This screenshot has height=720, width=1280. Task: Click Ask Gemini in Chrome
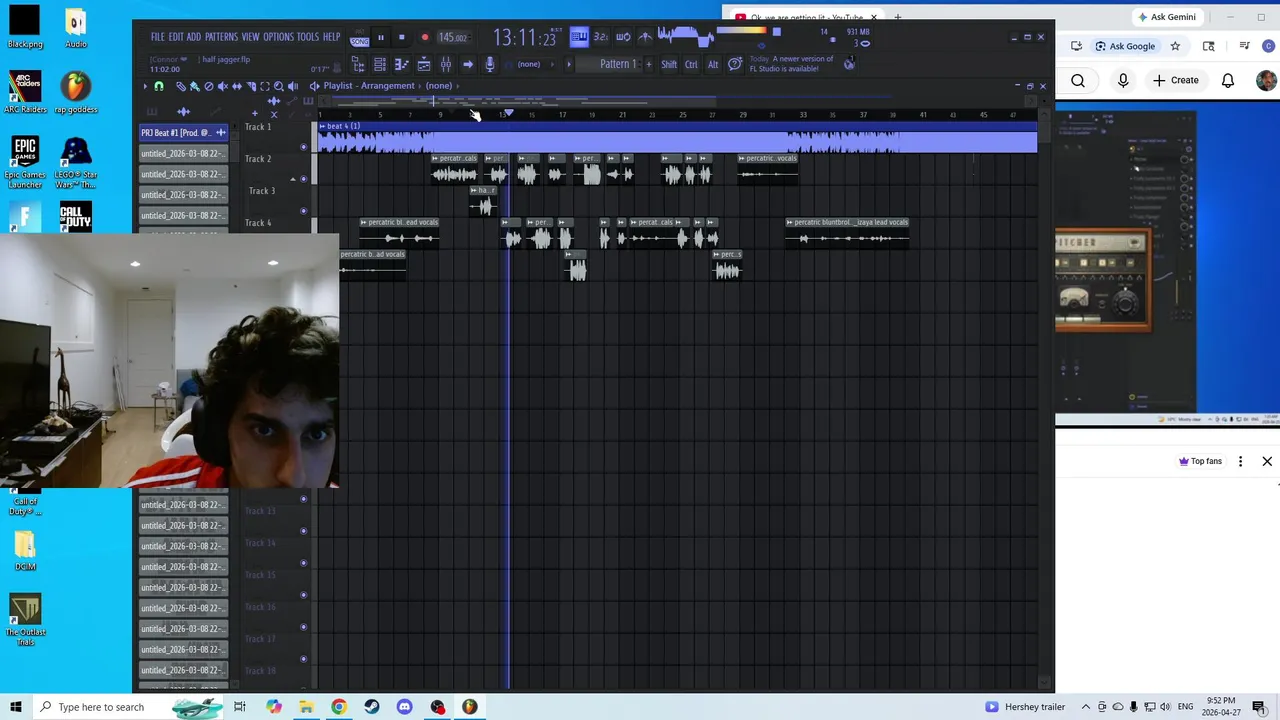(x=1166, y=17)
